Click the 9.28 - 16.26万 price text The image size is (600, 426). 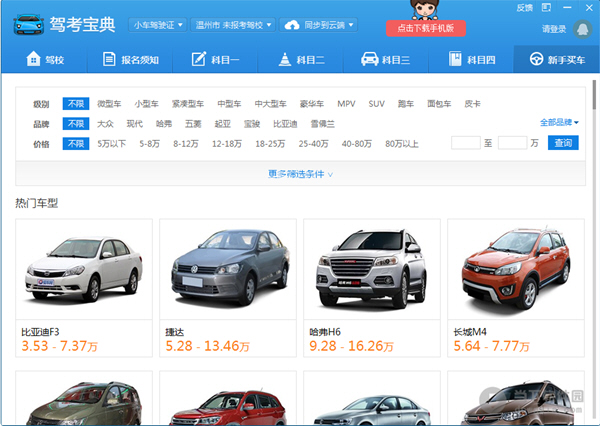tap(351, 346)
